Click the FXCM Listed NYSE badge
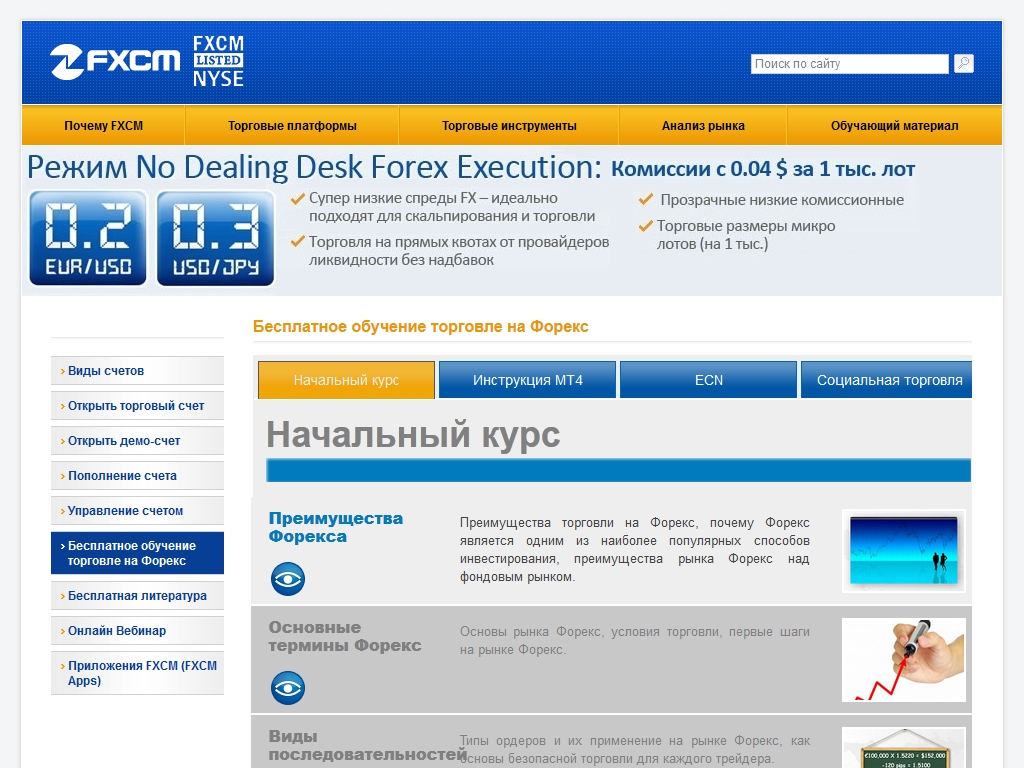 218,62
